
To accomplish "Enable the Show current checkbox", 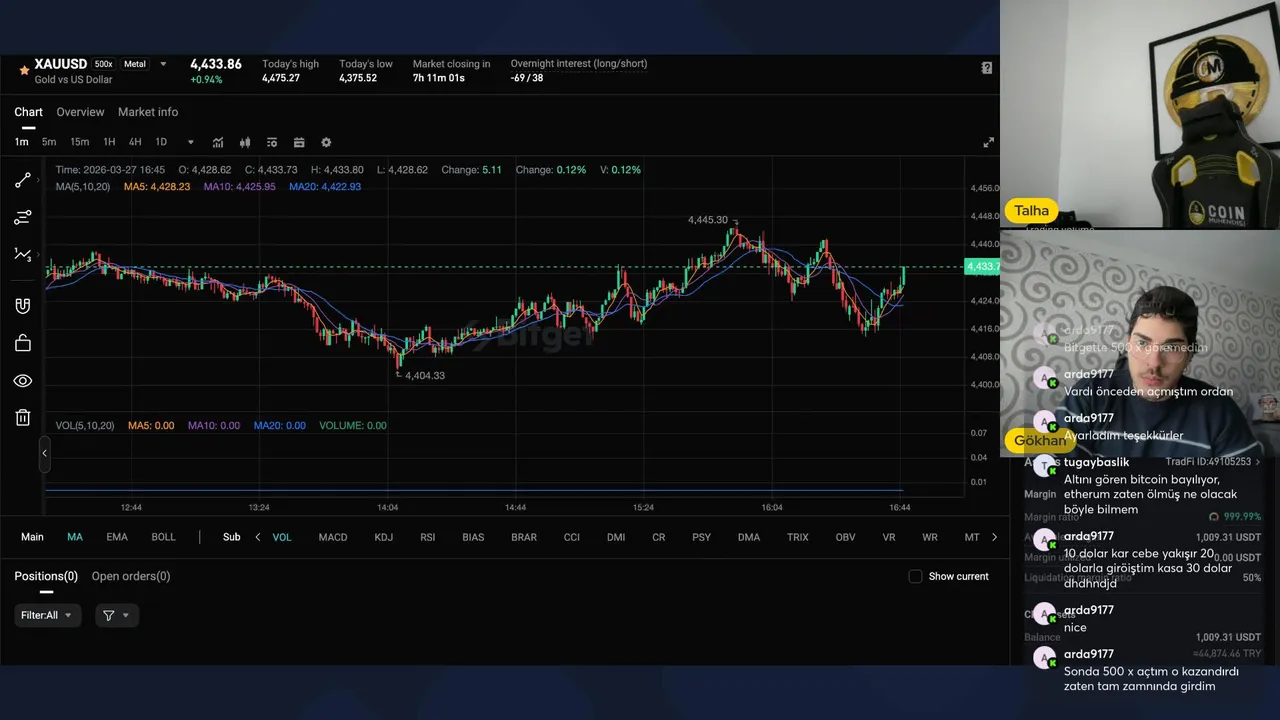I will pyautogui.click(x=915, y=576).
